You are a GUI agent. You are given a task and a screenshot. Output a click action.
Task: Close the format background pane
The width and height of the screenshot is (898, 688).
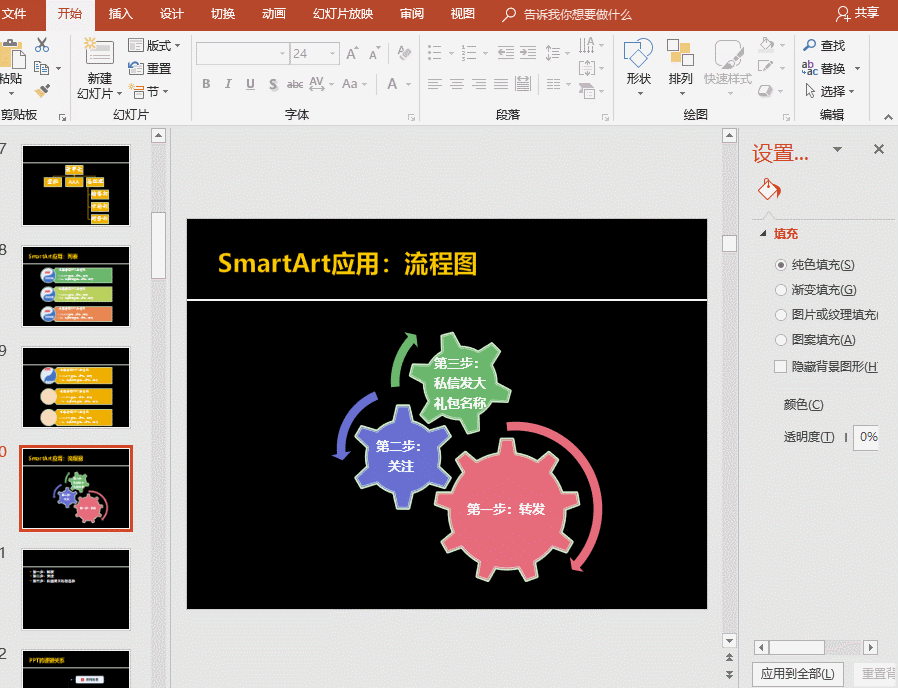coord(879,150)
